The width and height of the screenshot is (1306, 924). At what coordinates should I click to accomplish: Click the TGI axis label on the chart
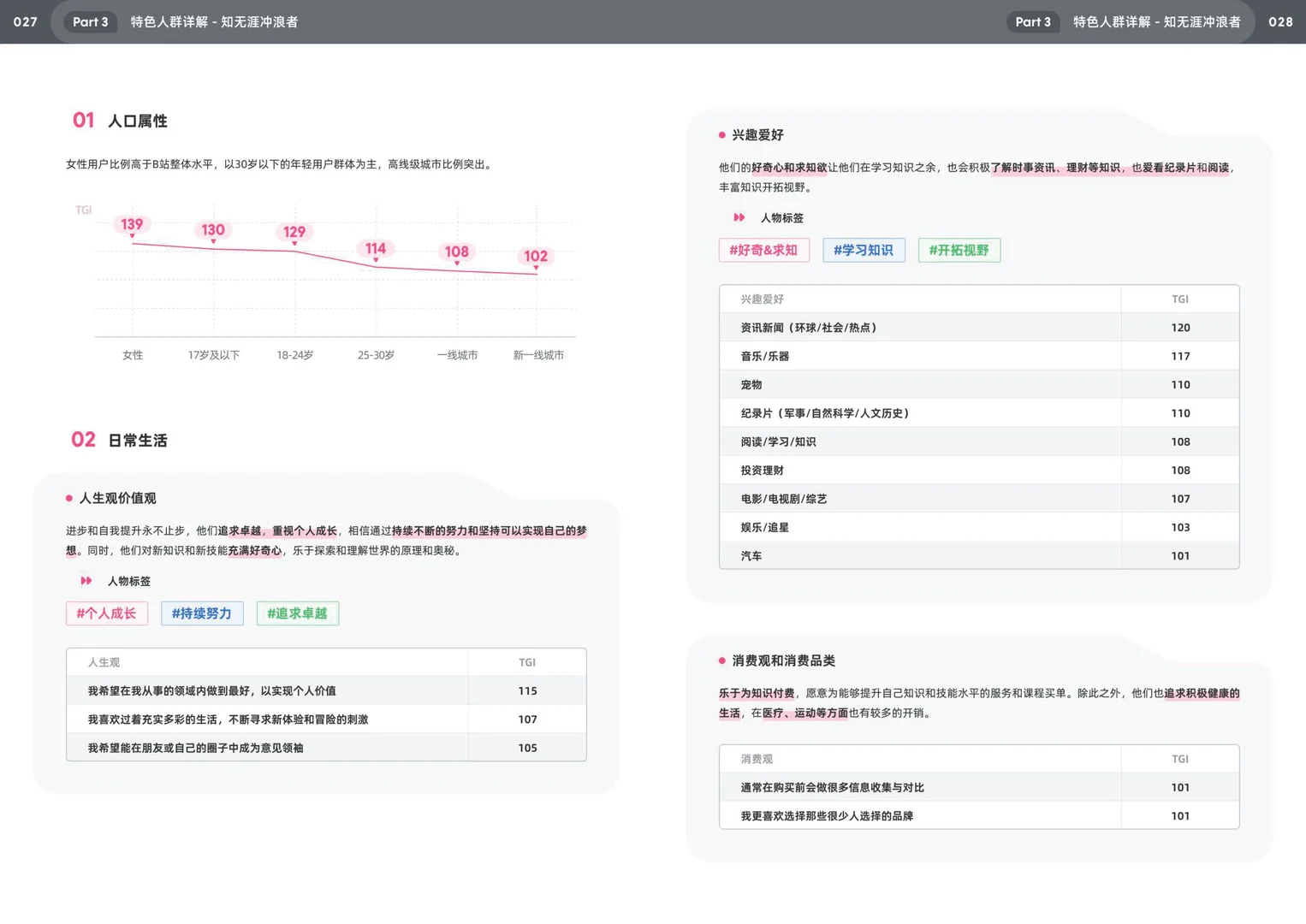tap(83, 210)
